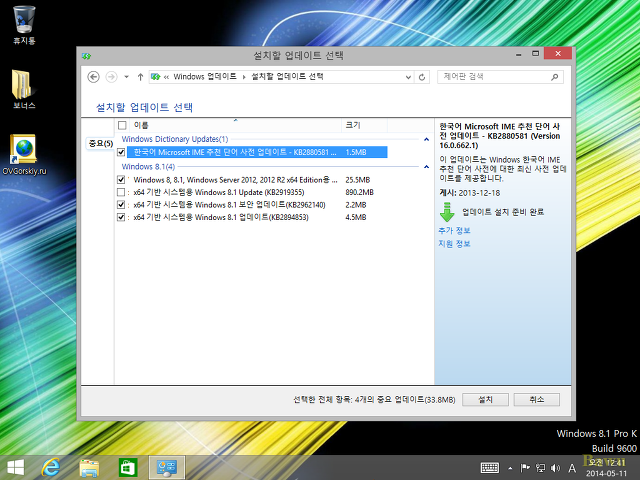Select the 보너스 folder desktop icon
The height and width of the screenshot is (480, 640).
(24, 89)
